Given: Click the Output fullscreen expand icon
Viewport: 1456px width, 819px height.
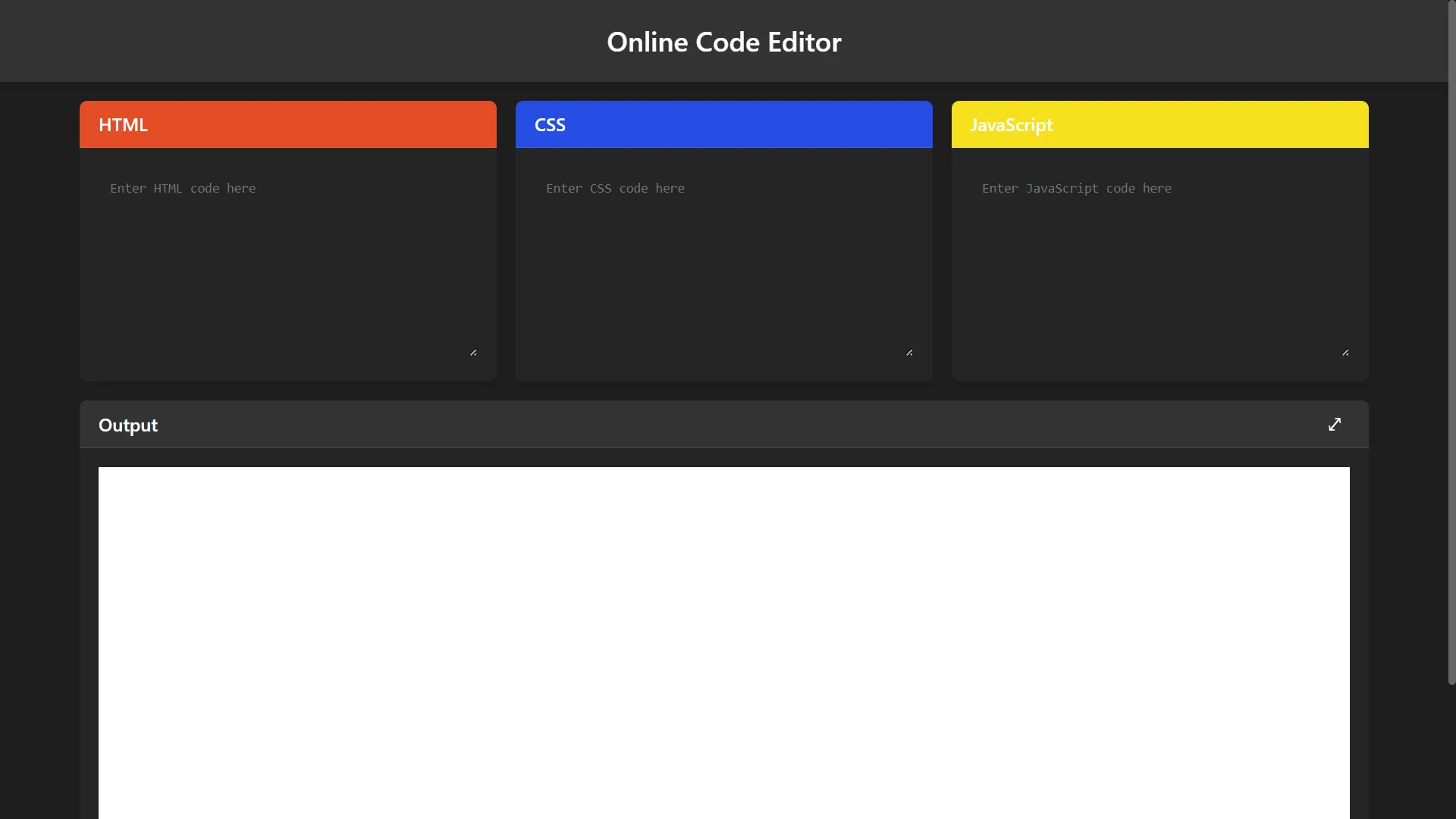Looking at the screenshot, I should tap(1335, 425).
